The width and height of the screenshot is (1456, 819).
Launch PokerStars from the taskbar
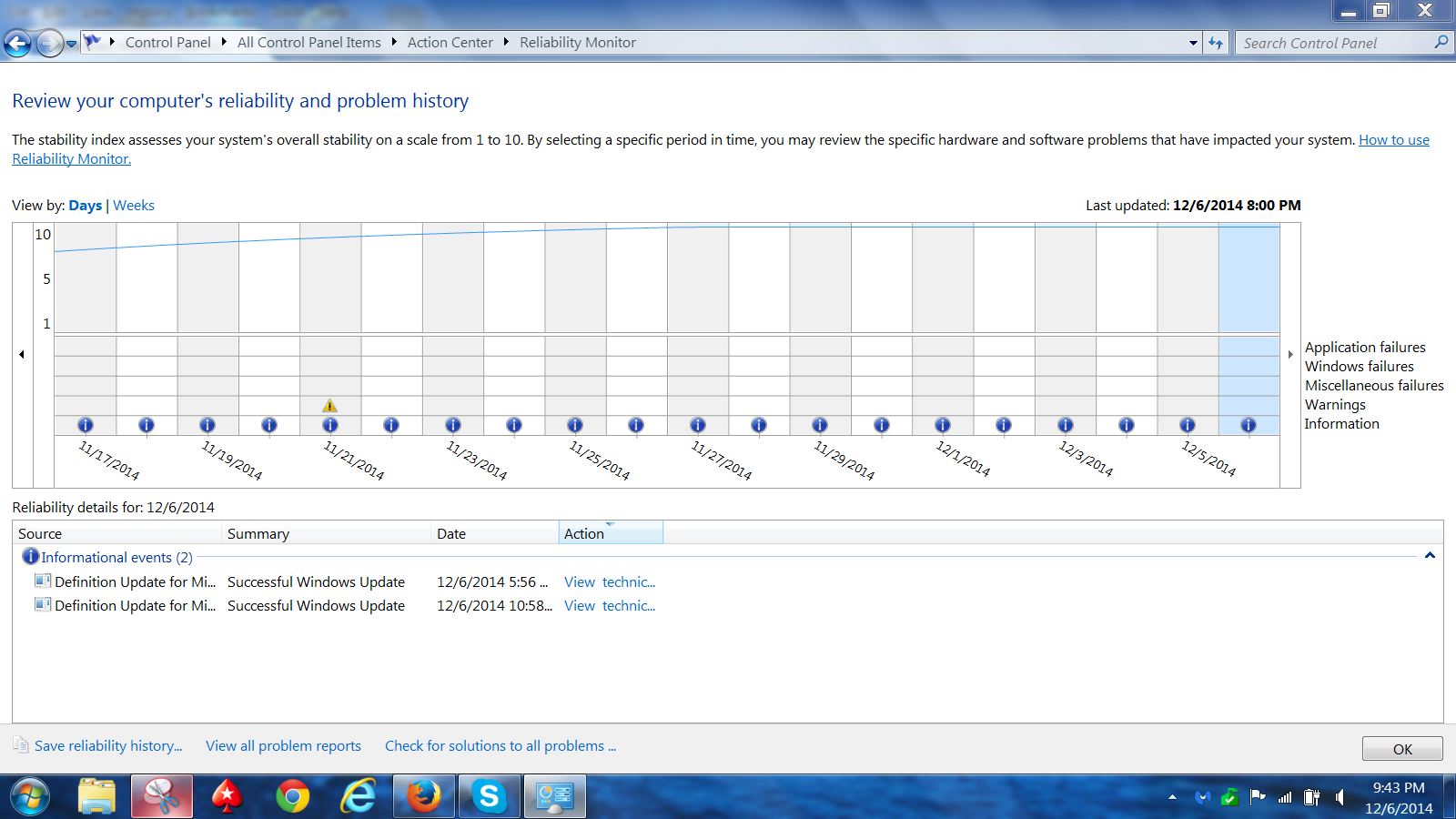(x=227, y=797)
